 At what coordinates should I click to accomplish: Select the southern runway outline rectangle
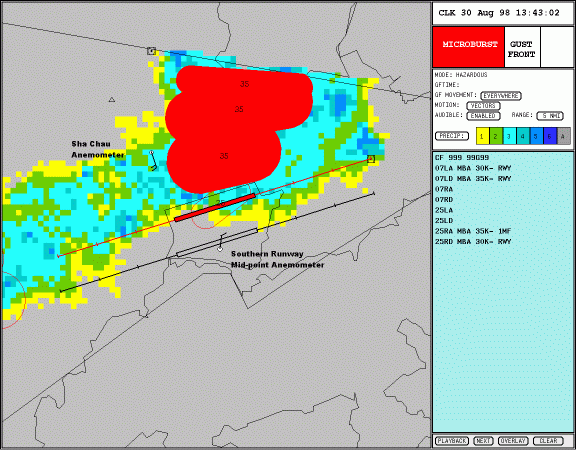pyautogui.click(x=217, y=242)
